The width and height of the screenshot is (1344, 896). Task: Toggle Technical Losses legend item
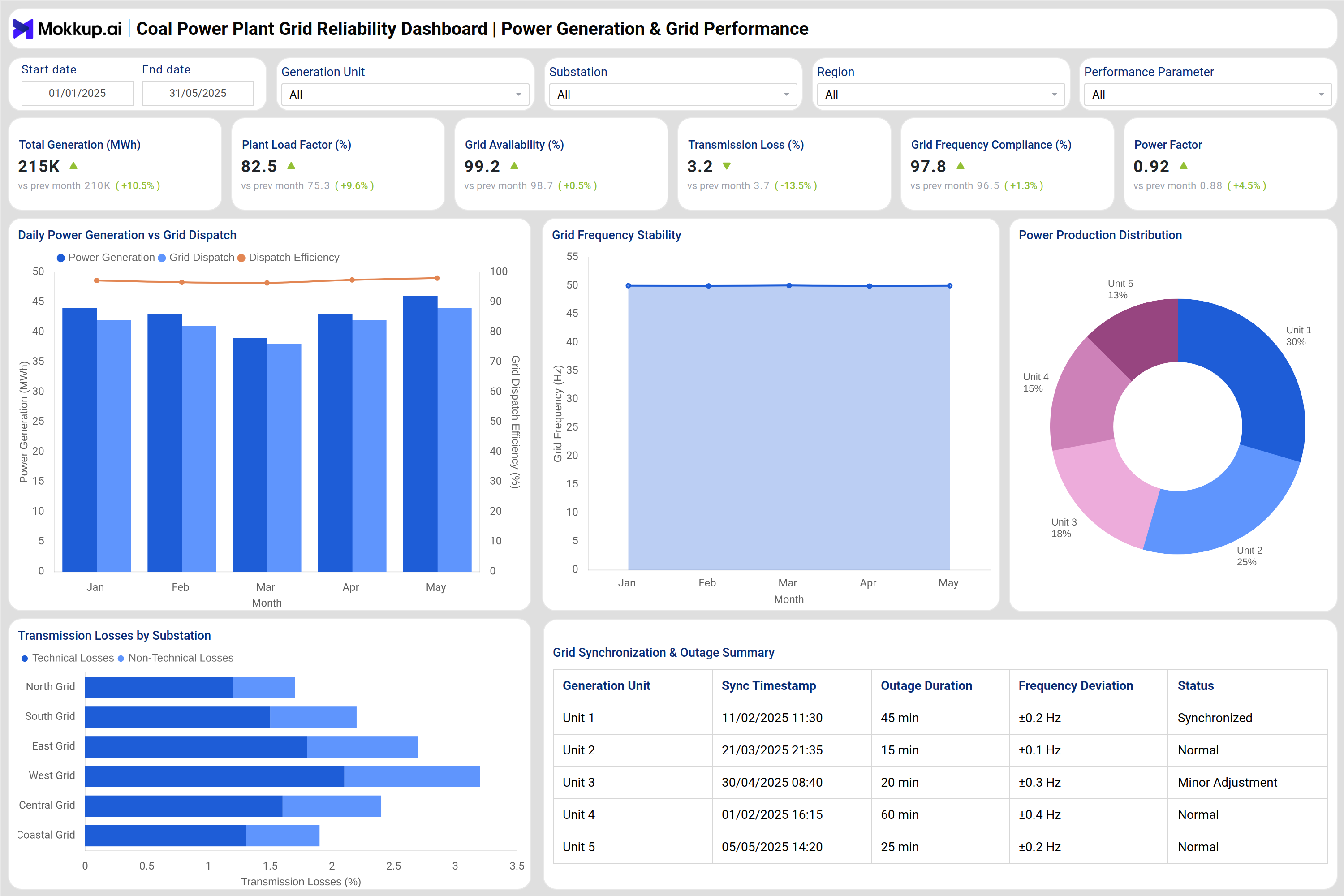(68, 658)
